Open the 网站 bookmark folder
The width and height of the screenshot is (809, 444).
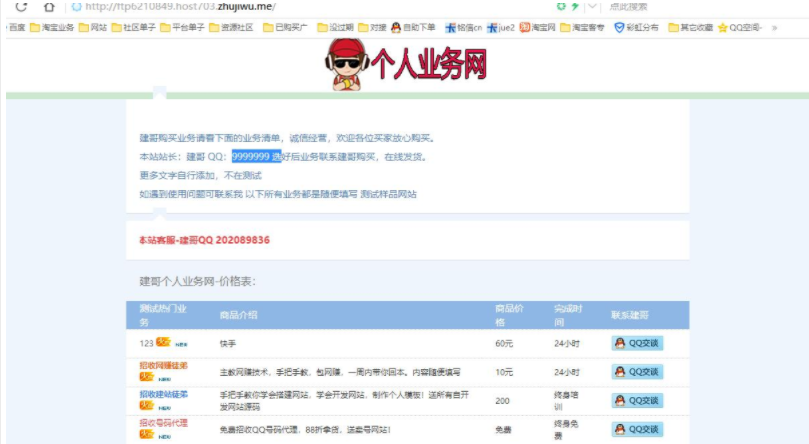coord(93,27)
